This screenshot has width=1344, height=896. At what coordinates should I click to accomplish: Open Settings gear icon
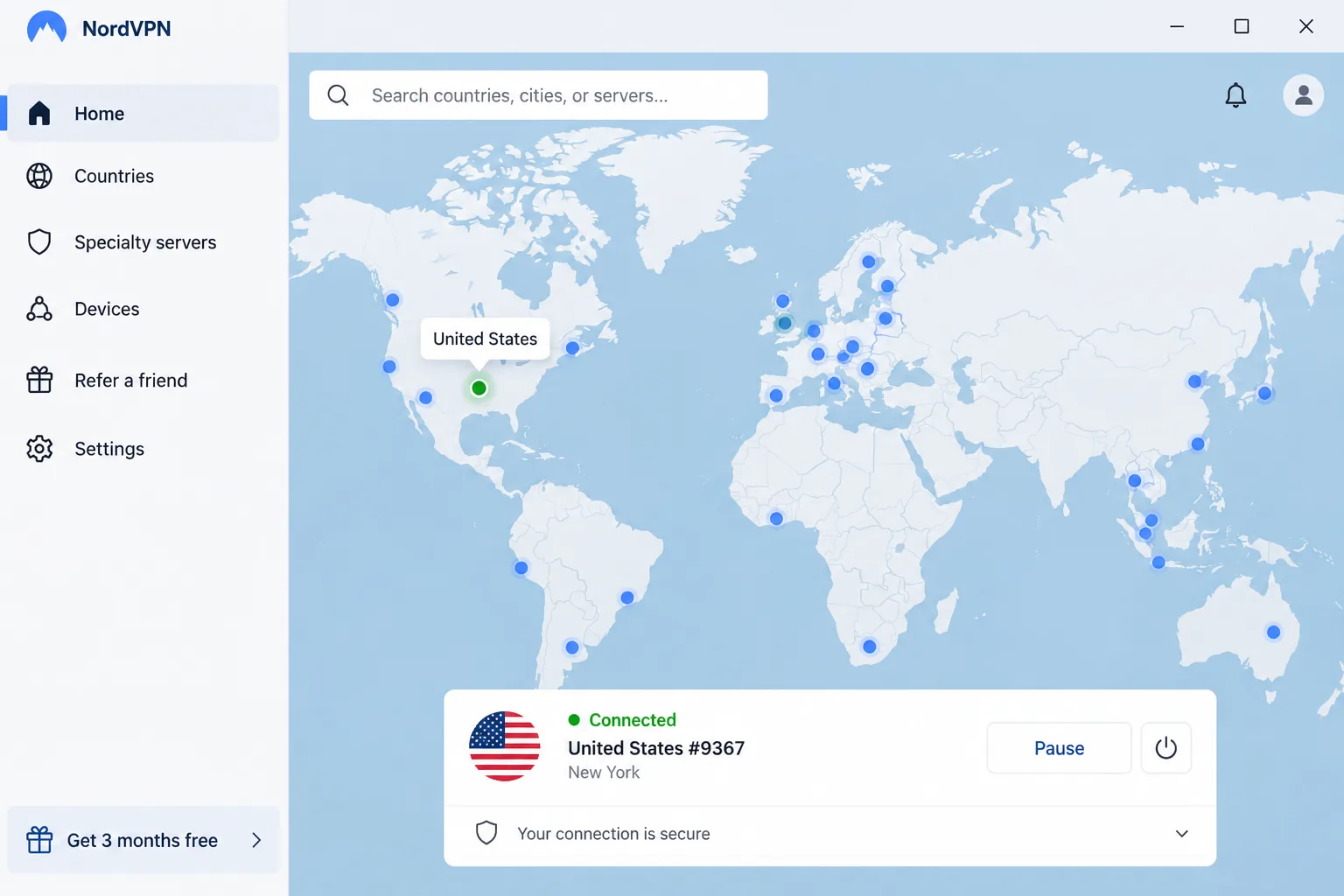(x=39, y=449)
